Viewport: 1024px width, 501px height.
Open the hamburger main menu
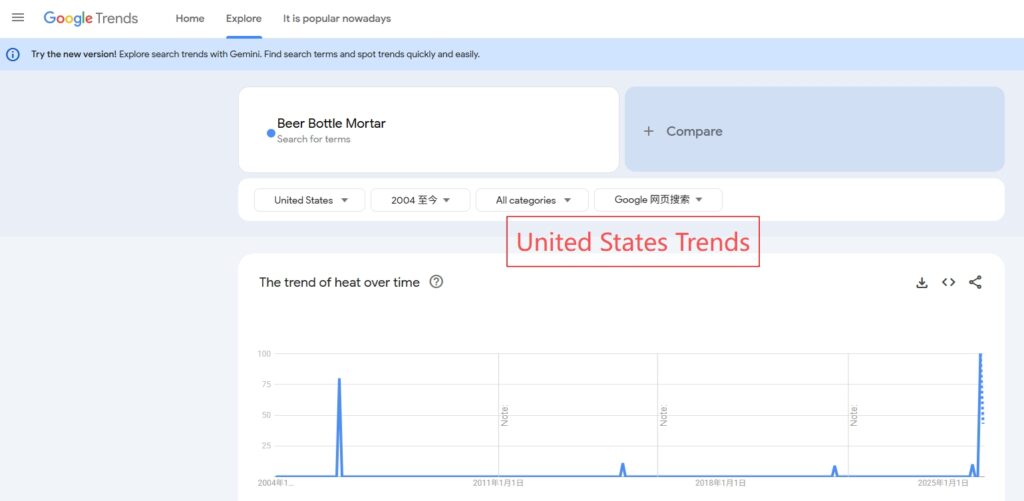(17, 18)
